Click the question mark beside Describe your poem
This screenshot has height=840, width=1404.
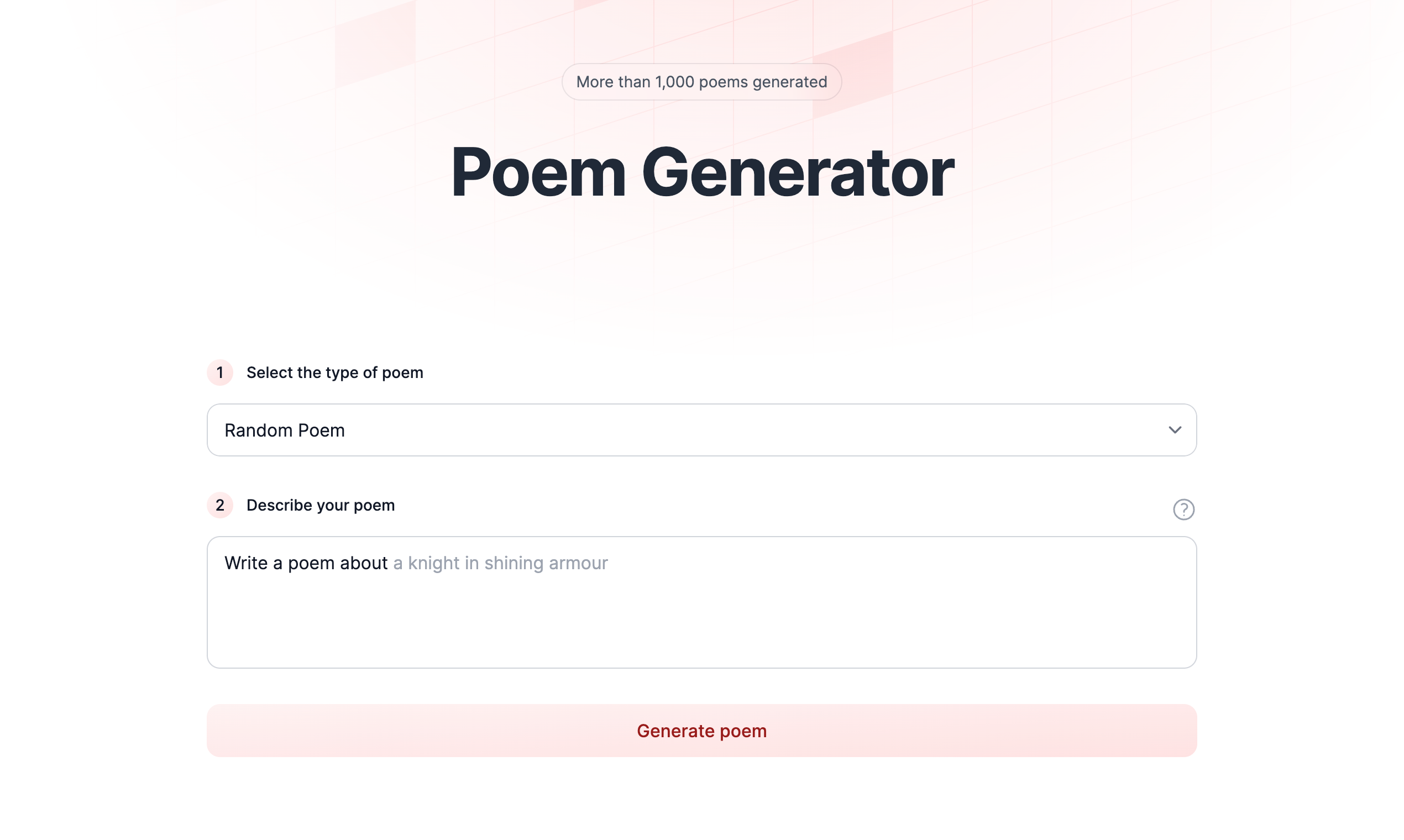point(1185,509)
